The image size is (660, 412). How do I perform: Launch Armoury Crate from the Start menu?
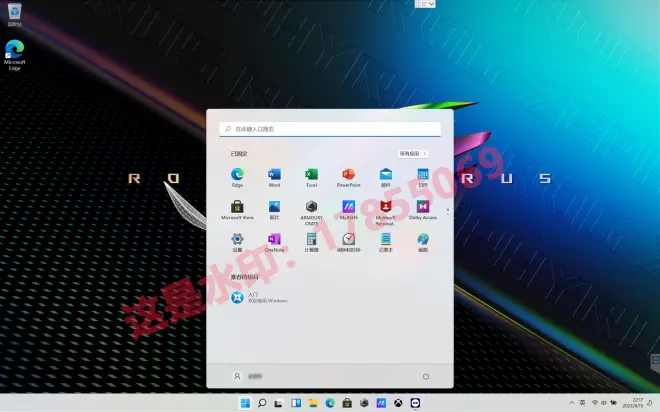point(311,208)
